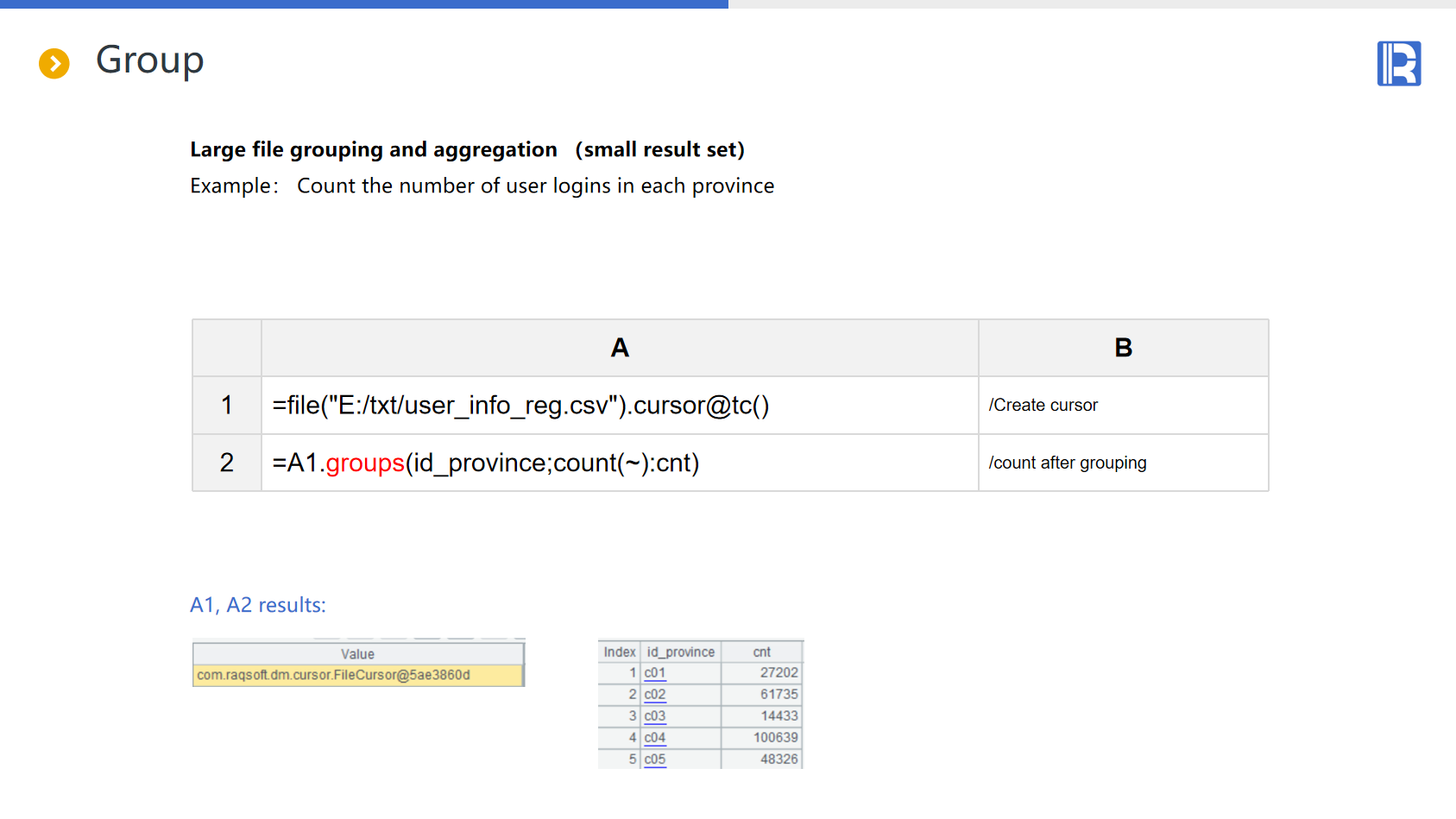This screenshot has height=819, width=1456.
Task: Click the orange chevron icon beside Group
Action: (54, 63)
